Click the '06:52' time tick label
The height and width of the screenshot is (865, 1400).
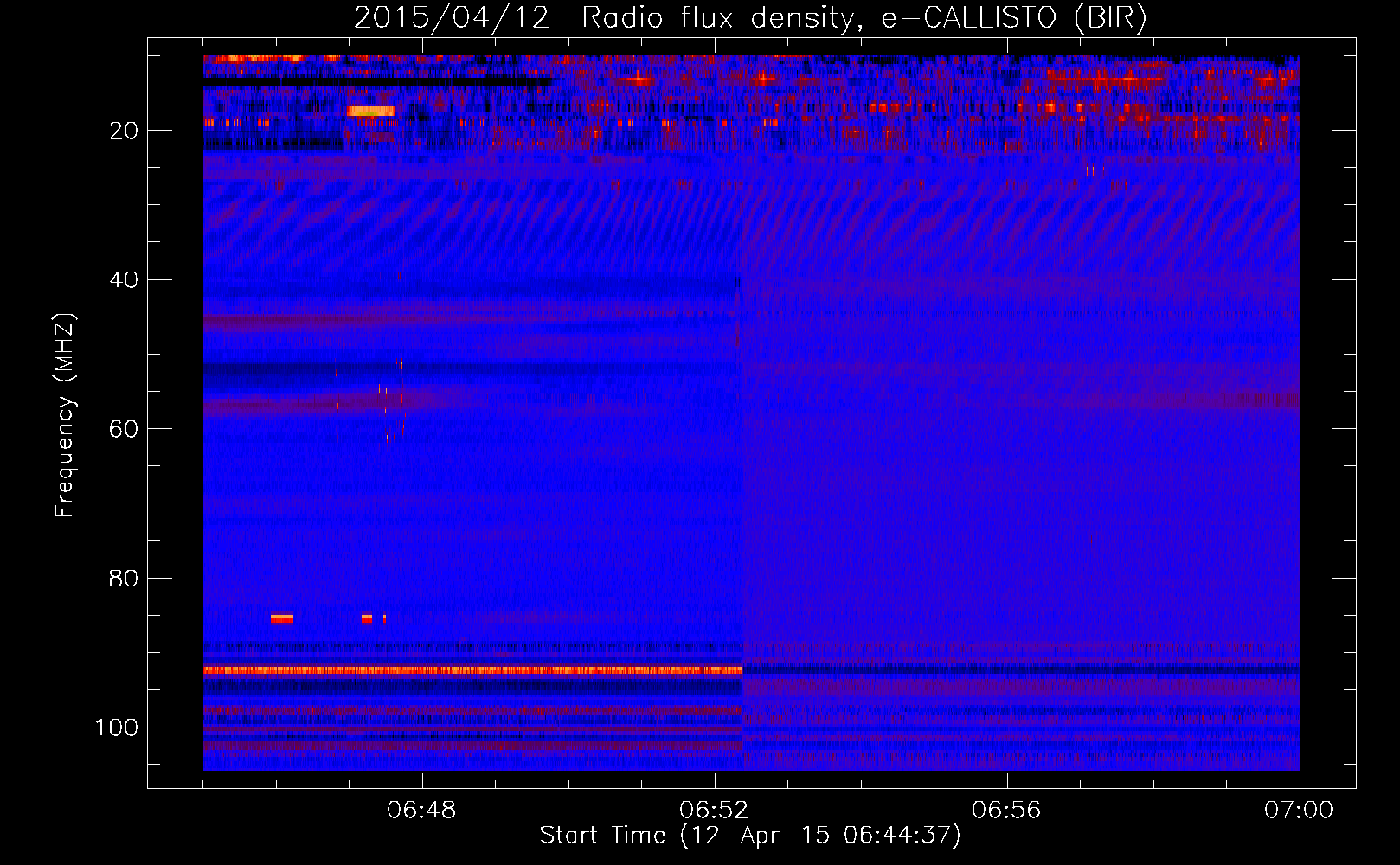pyautogui.click(x=714, y=811)
